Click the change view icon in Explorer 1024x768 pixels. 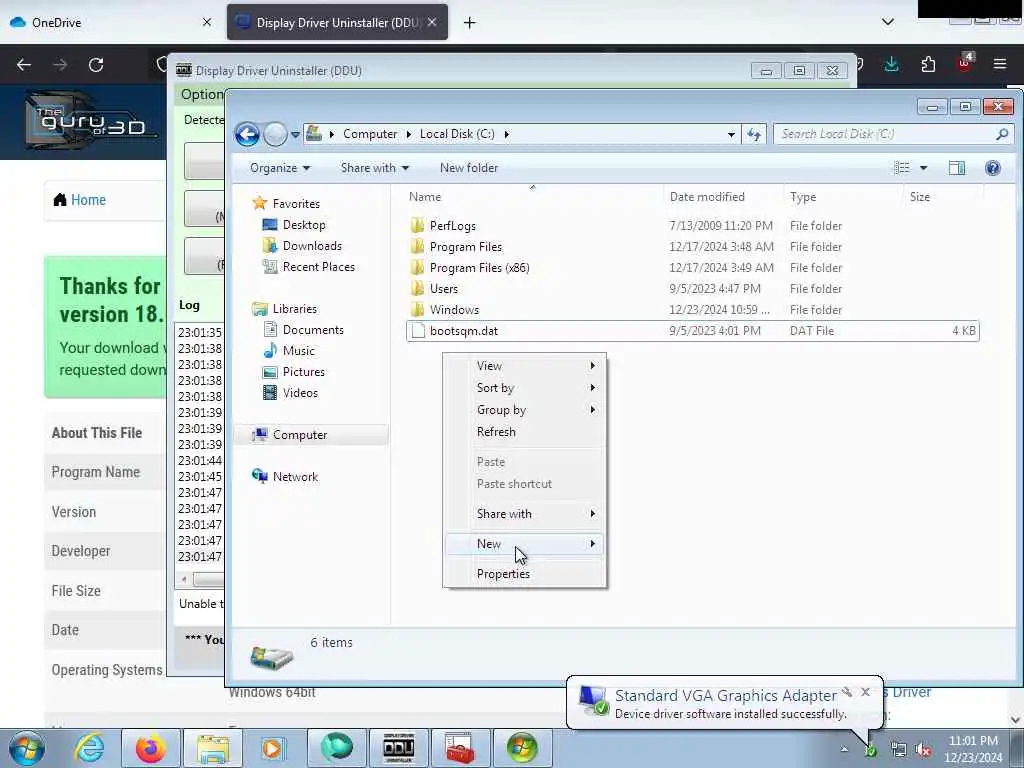click(x=901, y=168)
